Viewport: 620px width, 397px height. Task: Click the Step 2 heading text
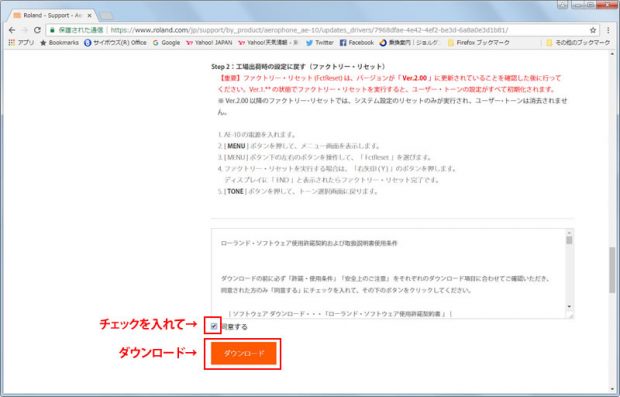[299, 66]
